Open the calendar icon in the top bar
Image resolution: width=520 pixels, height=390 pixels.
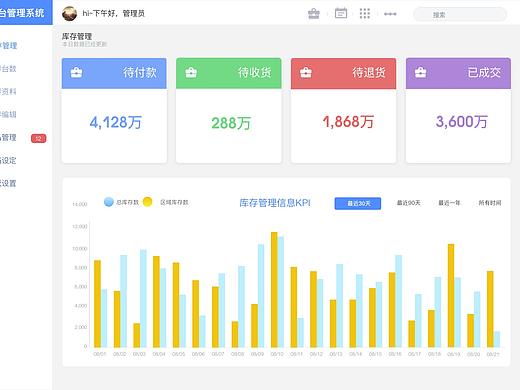(341, 13)
